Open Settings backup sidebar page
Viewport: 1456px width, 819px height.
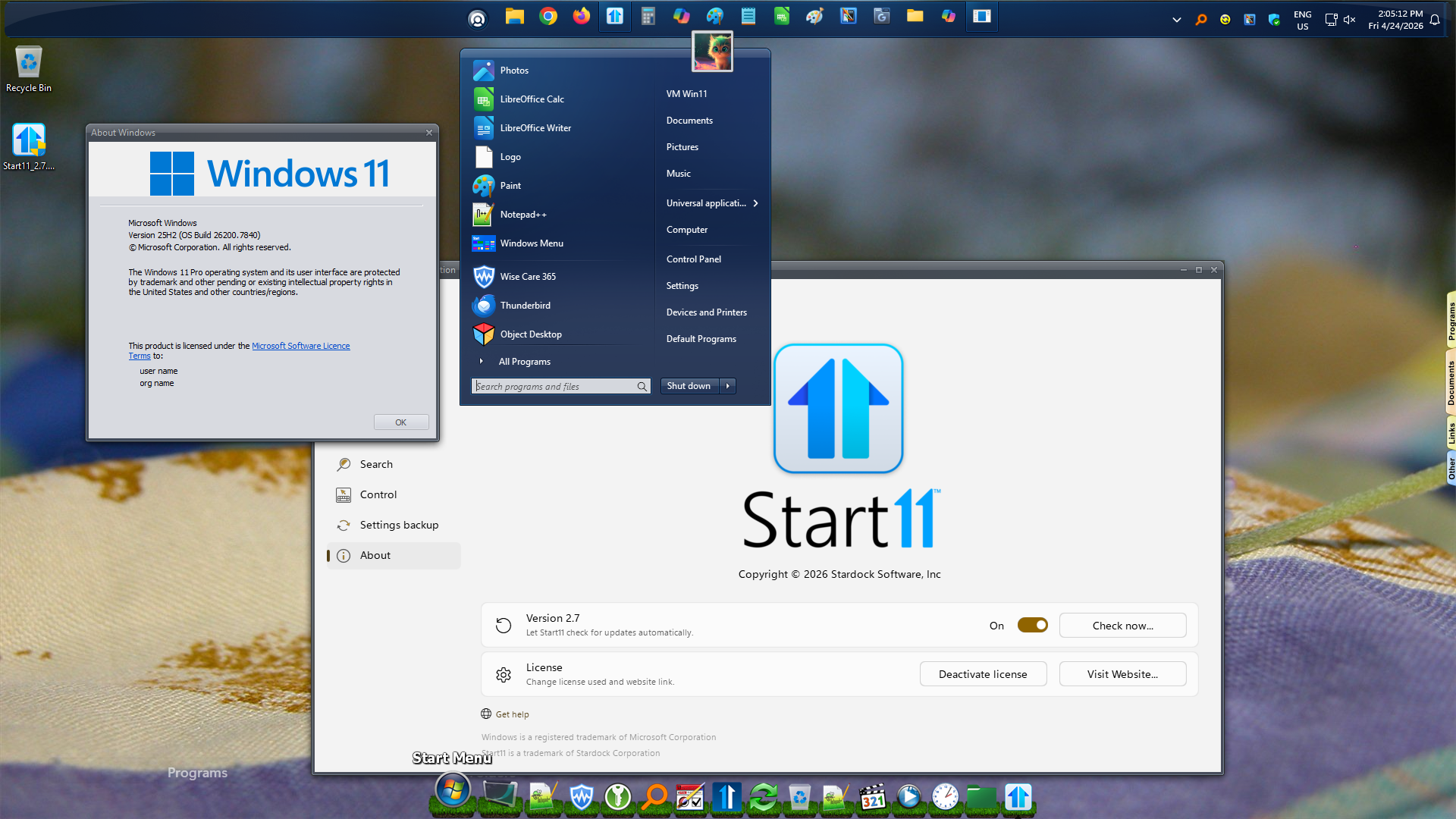point(398,525)
